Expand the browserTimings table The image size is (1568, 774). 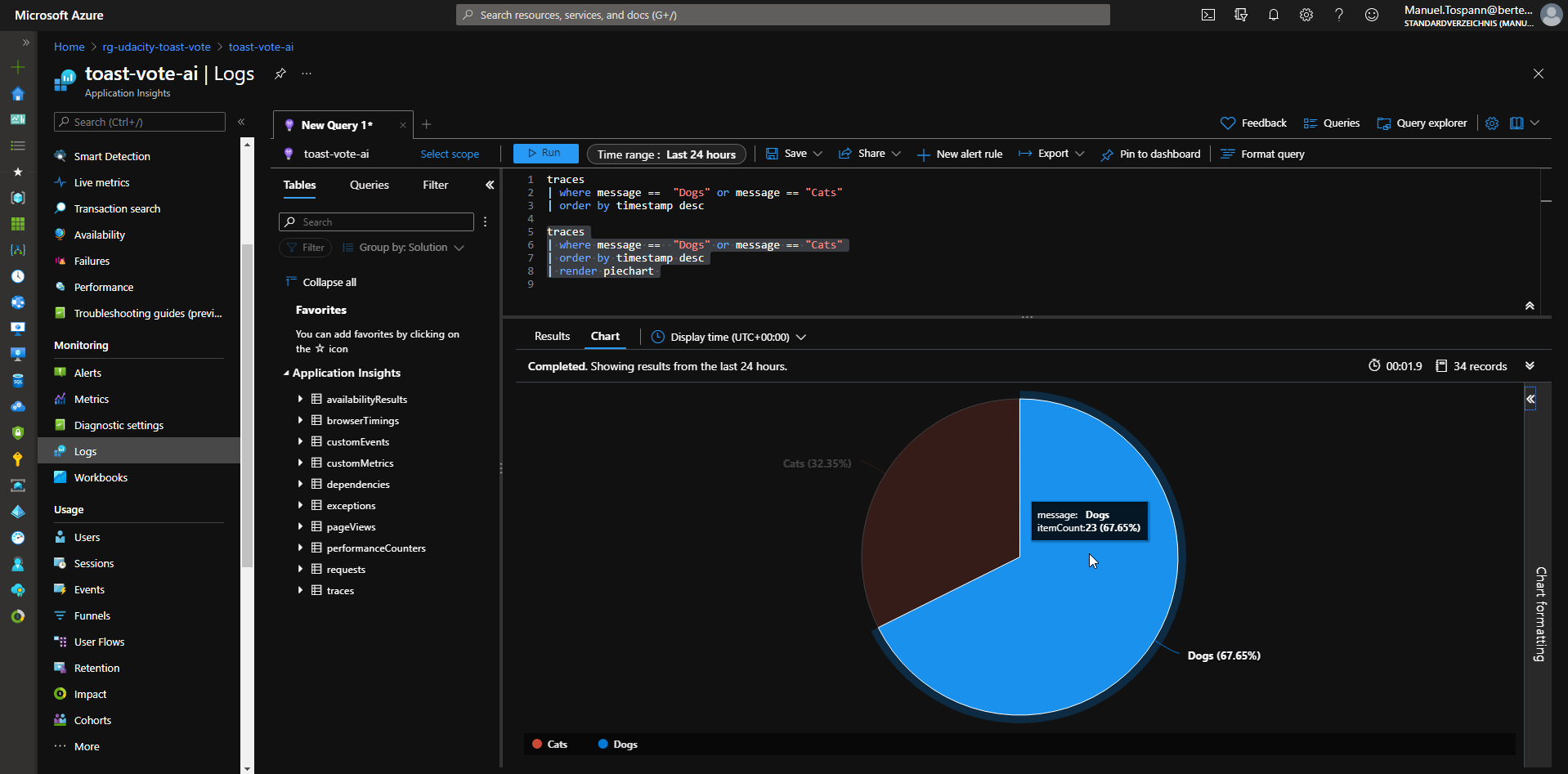point(300,420)
